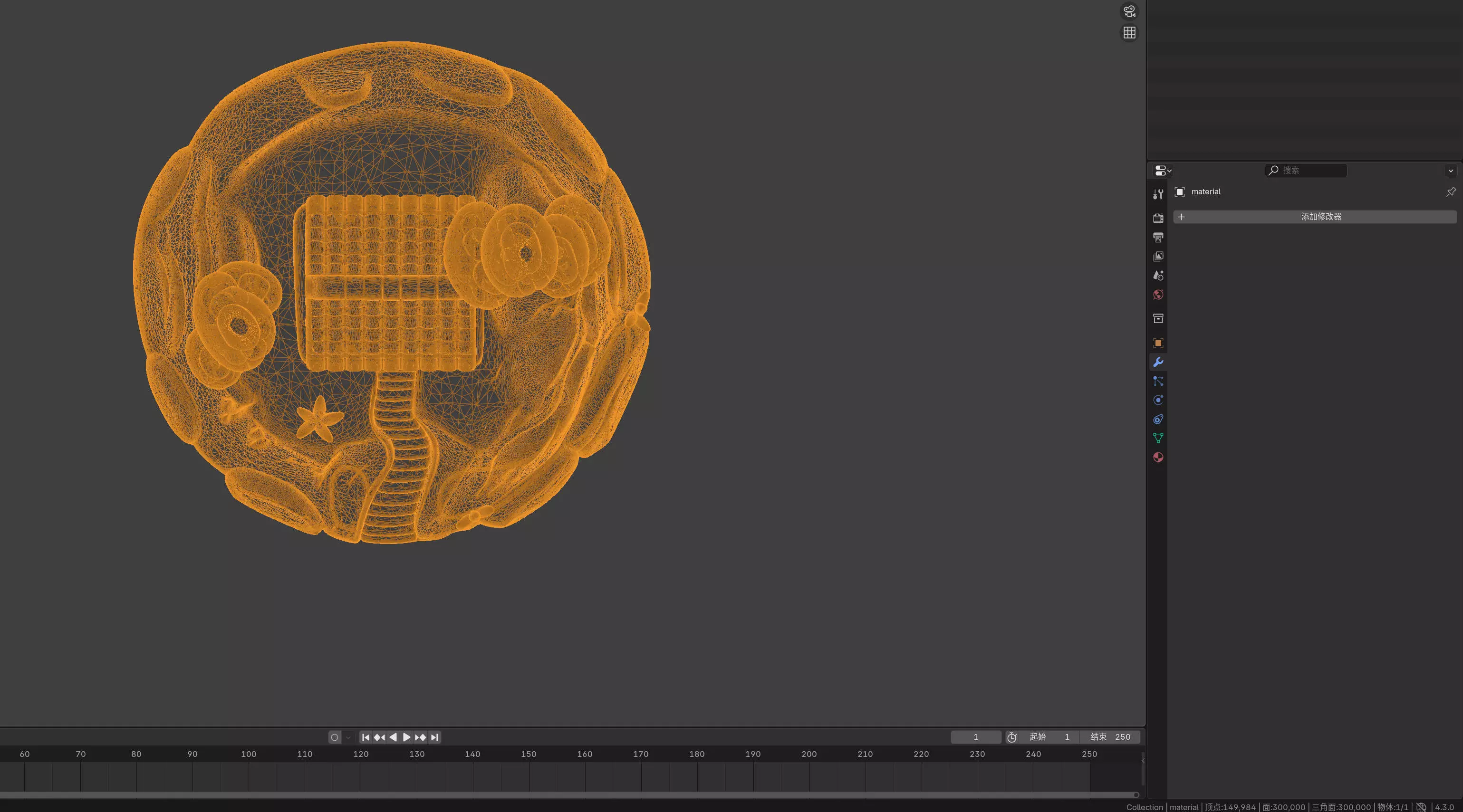
Task: Open the Output properties tab
Action: (1158, 238)
